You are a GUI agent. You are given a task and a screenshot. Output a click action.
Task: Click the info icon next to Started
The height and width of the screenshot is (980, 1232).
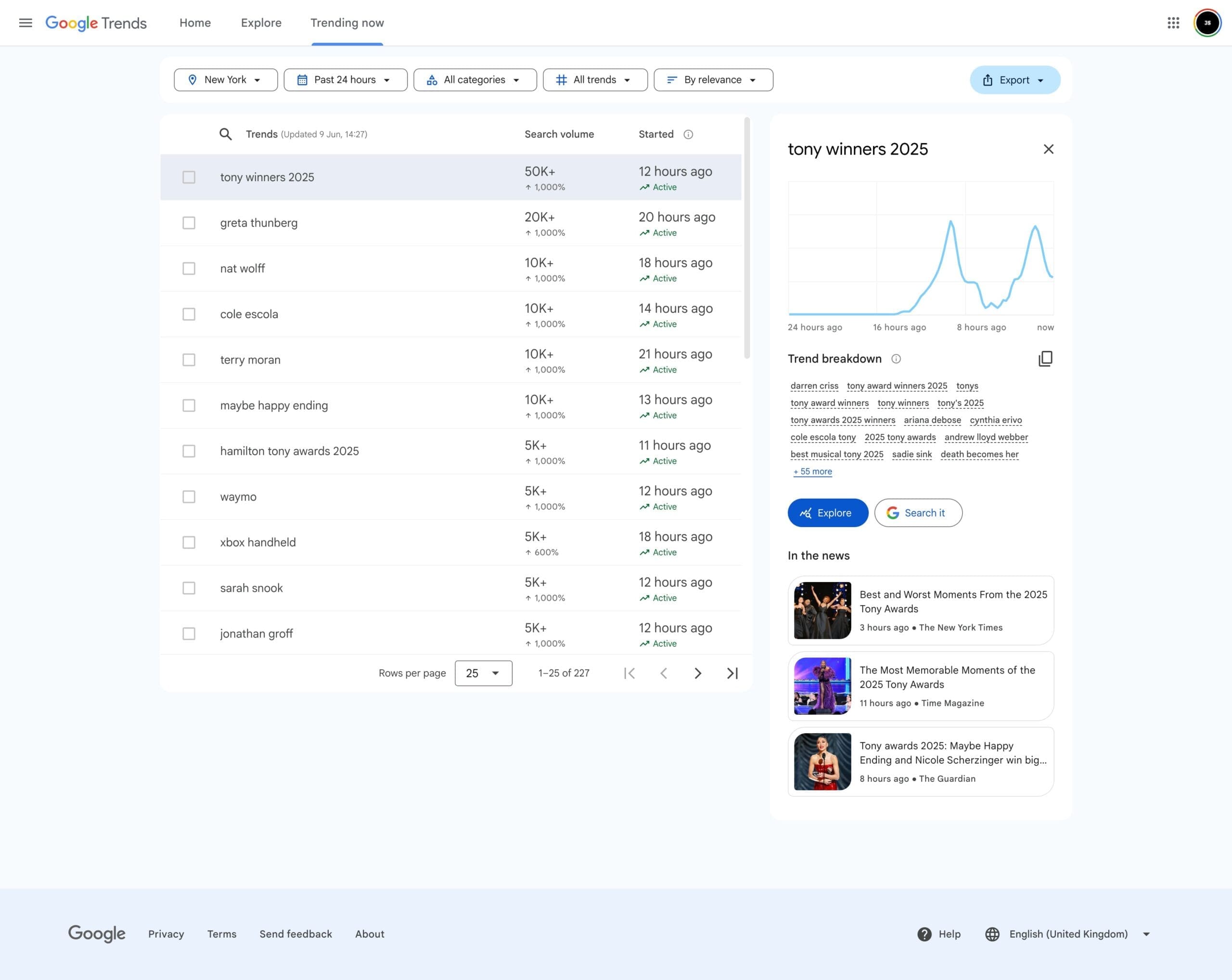pyautogui.click(x=688, y=134)
